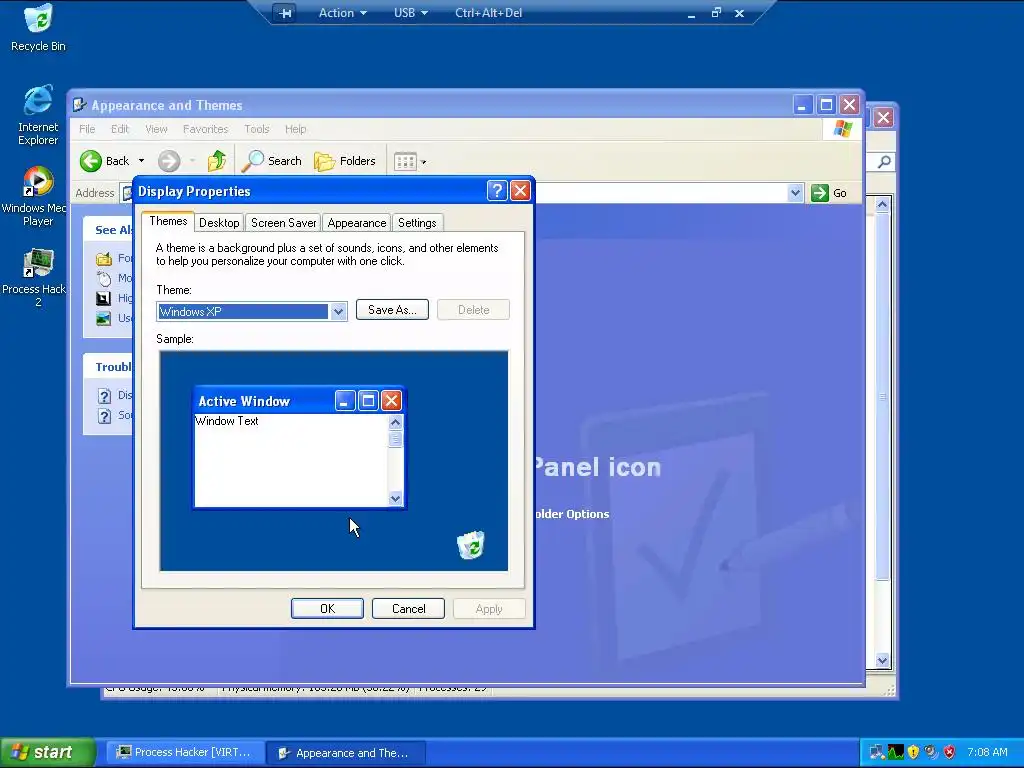Launch the Internet Explorer desktop icon
Image resolution: width=1024 pixels, height=768 pixels.
tap(38, 115)
